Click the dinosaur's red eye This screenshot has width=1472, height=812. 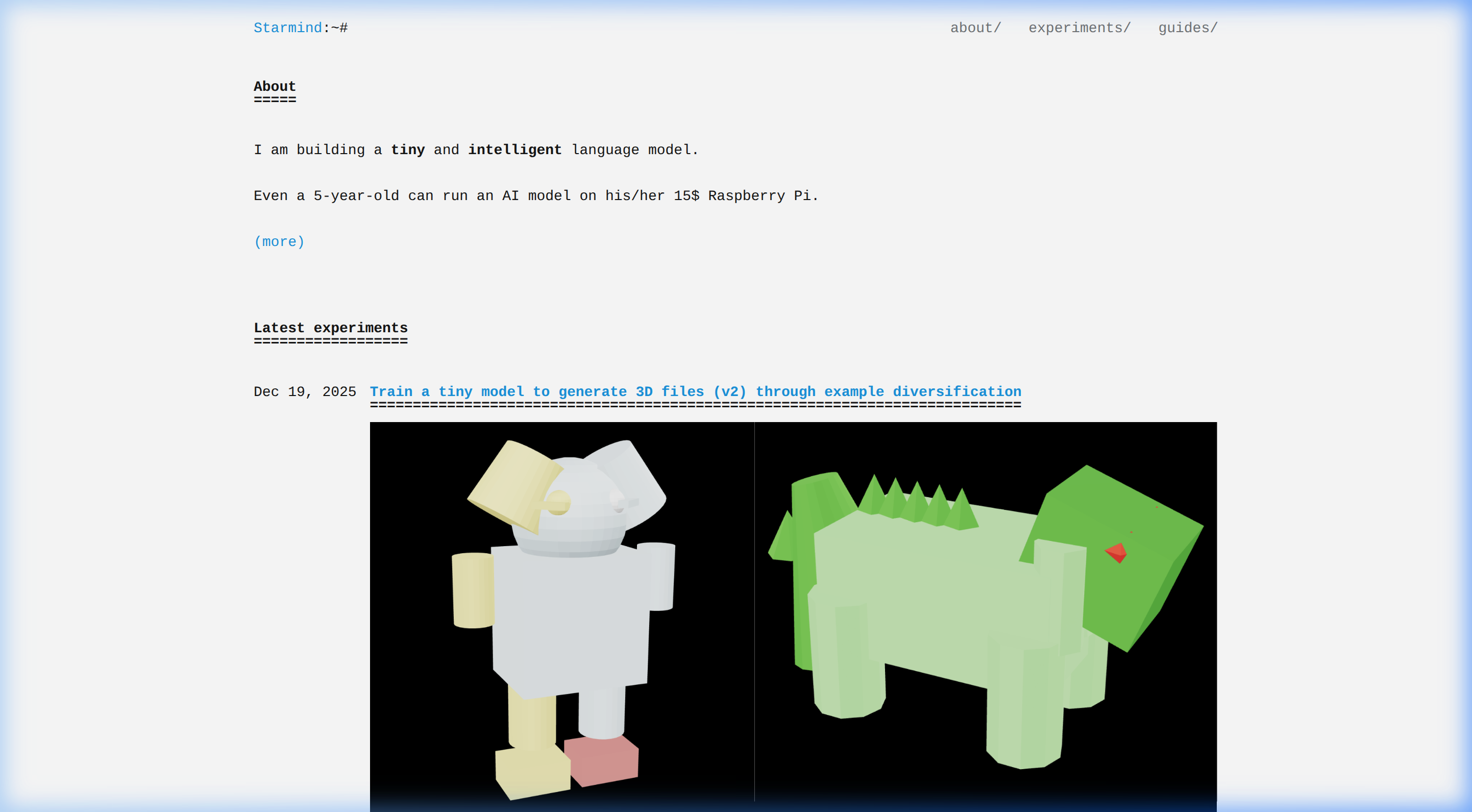[1117, 552]
